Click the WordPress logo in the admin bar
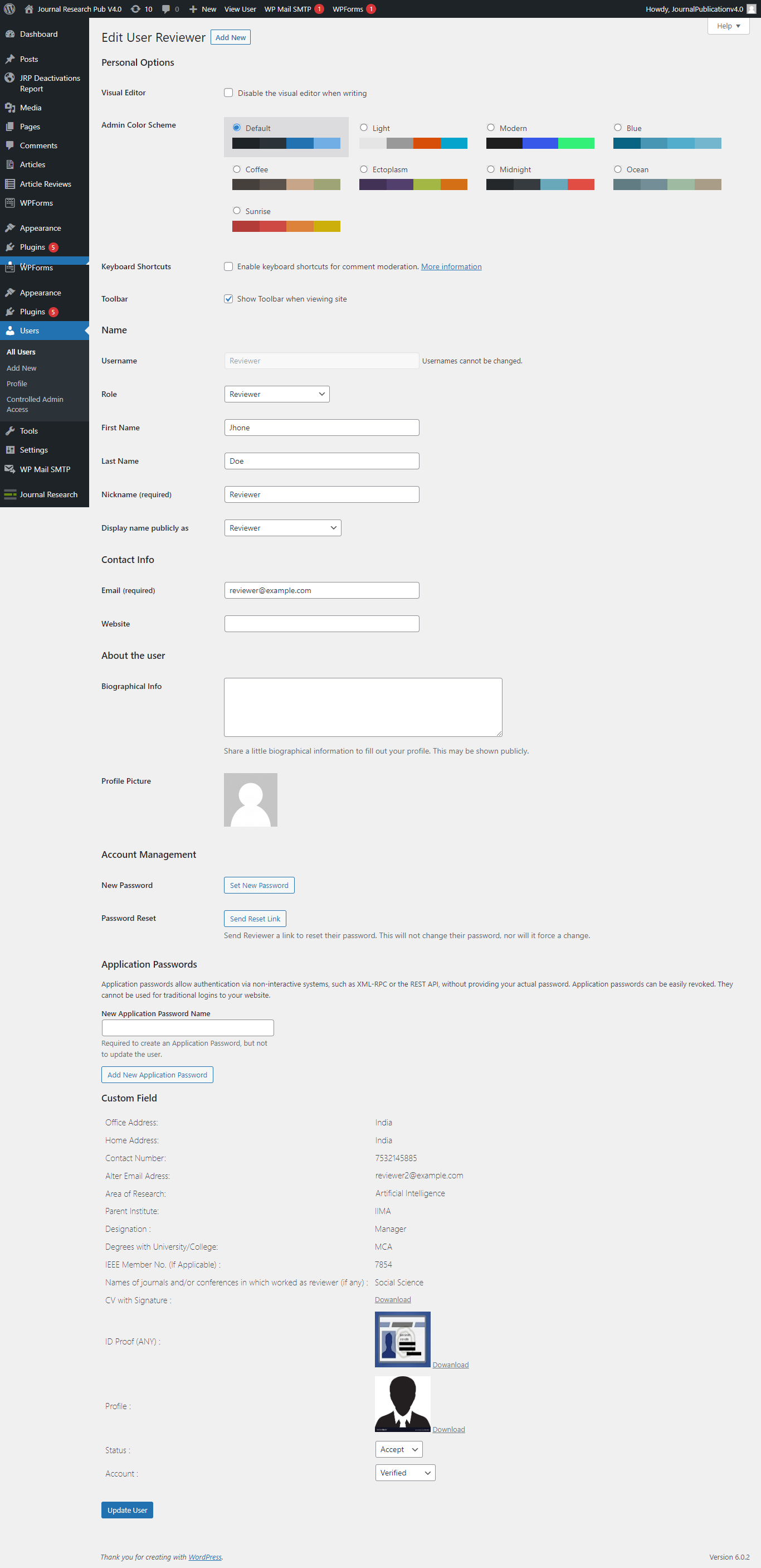Viewport: 761px width, 1568px height. pos(9,9)
